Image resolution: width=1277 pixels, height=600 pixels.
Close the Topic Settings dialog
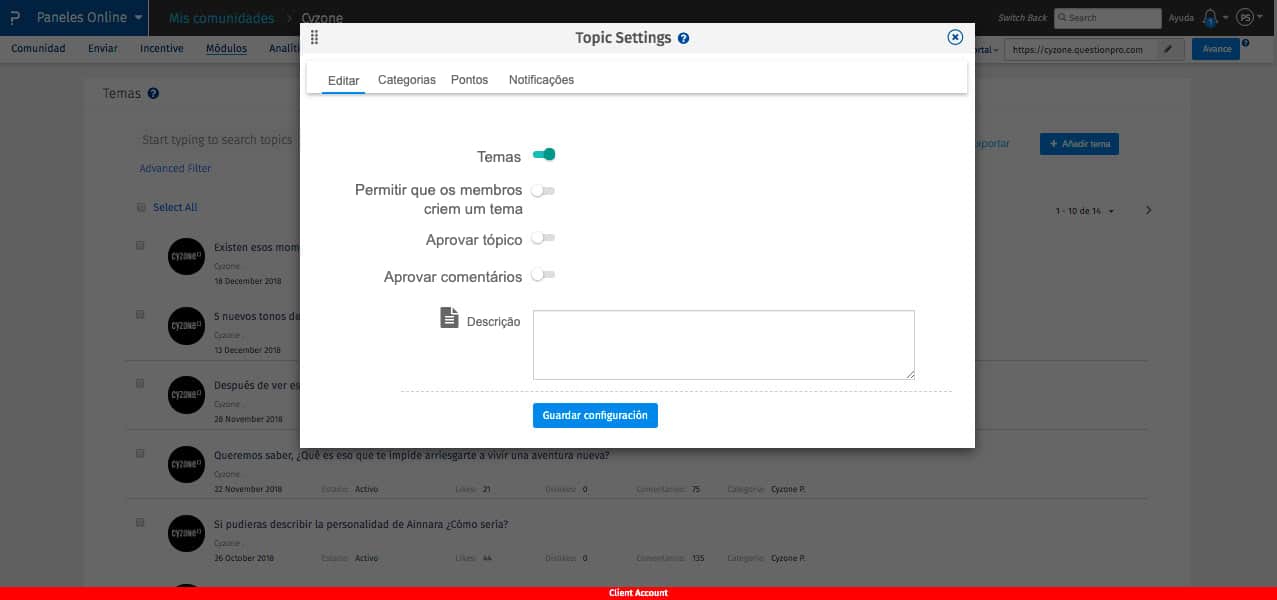click(955, 37)
